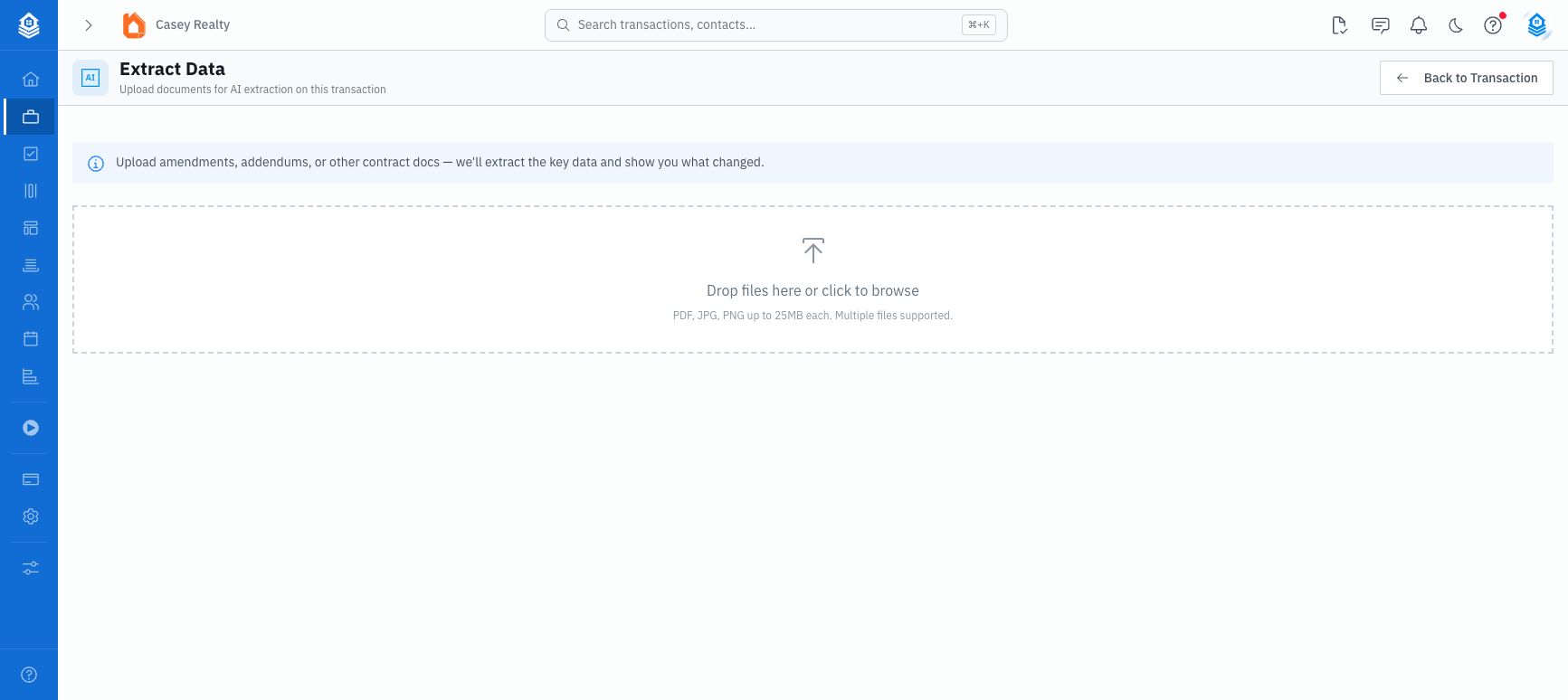Viewport: 1568px width, 700px height.
Task: Open the notifications bell icon
Action: pyautogui.click(x=1419, y=25)
